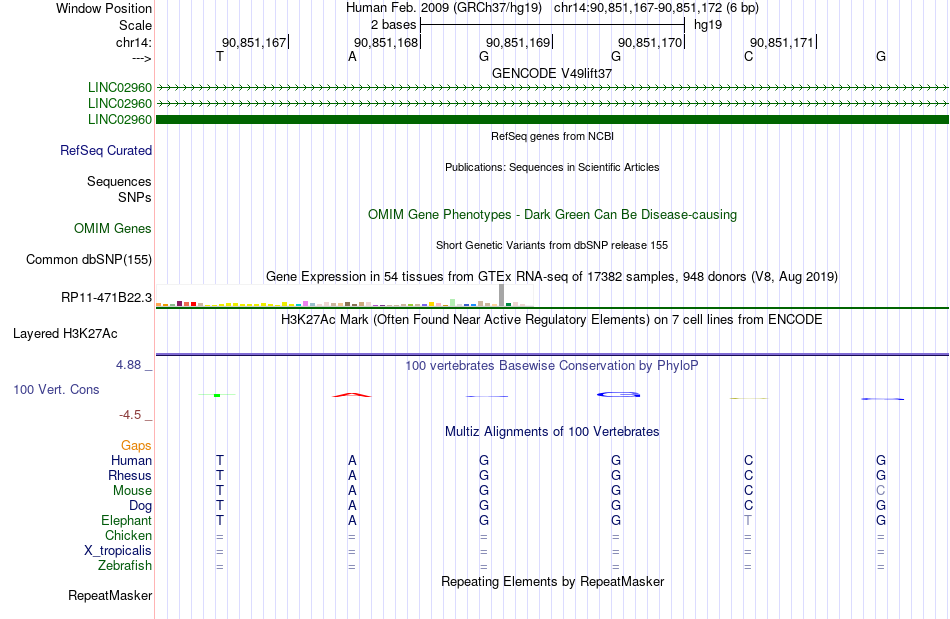Select the Dog alignment row label
This screenshot has width=950, height=619.
tap(140, 506)
